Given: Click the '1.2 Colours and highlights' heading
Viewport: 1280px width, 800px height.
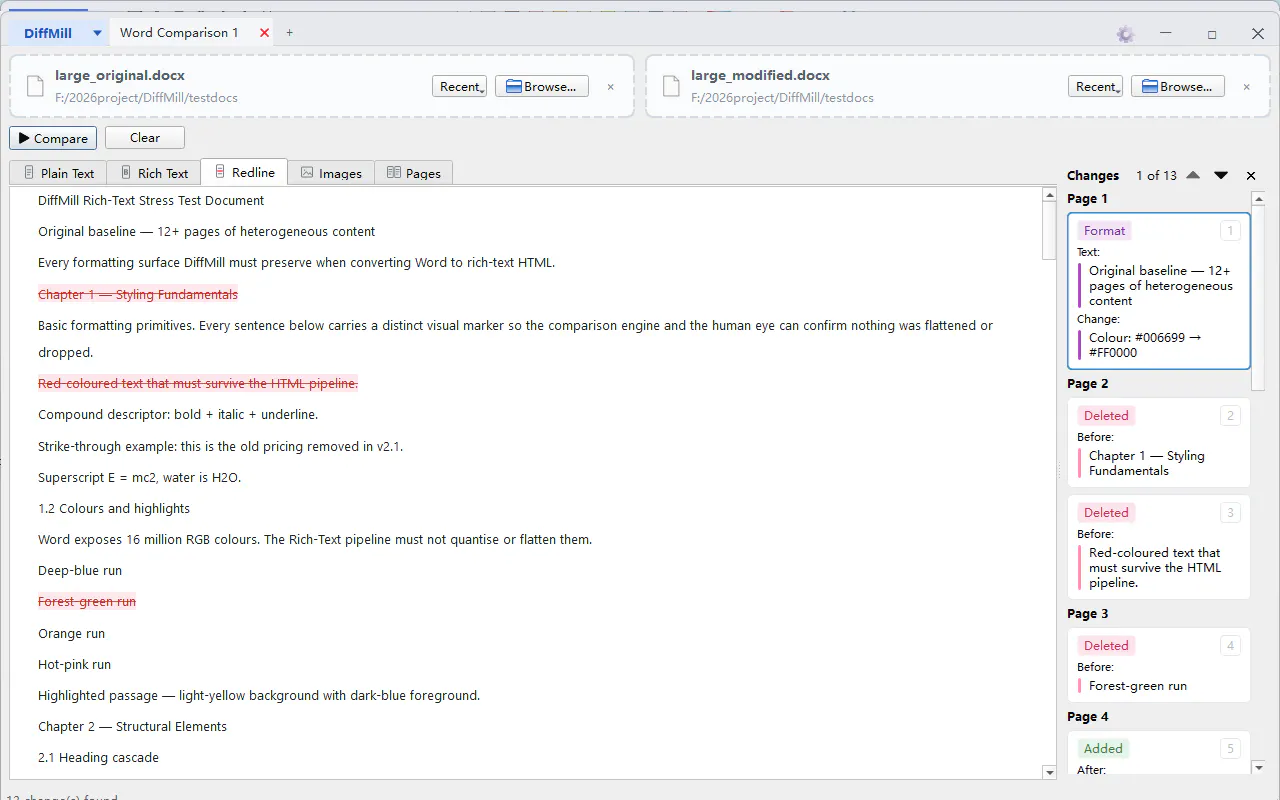Looking at the screenshot, I should [114, 509].
